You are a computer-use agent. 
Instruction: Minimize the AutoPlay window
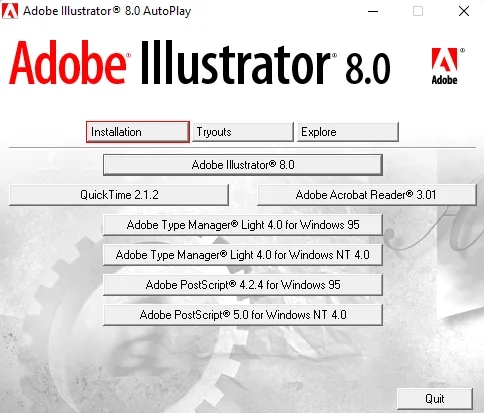373,11
